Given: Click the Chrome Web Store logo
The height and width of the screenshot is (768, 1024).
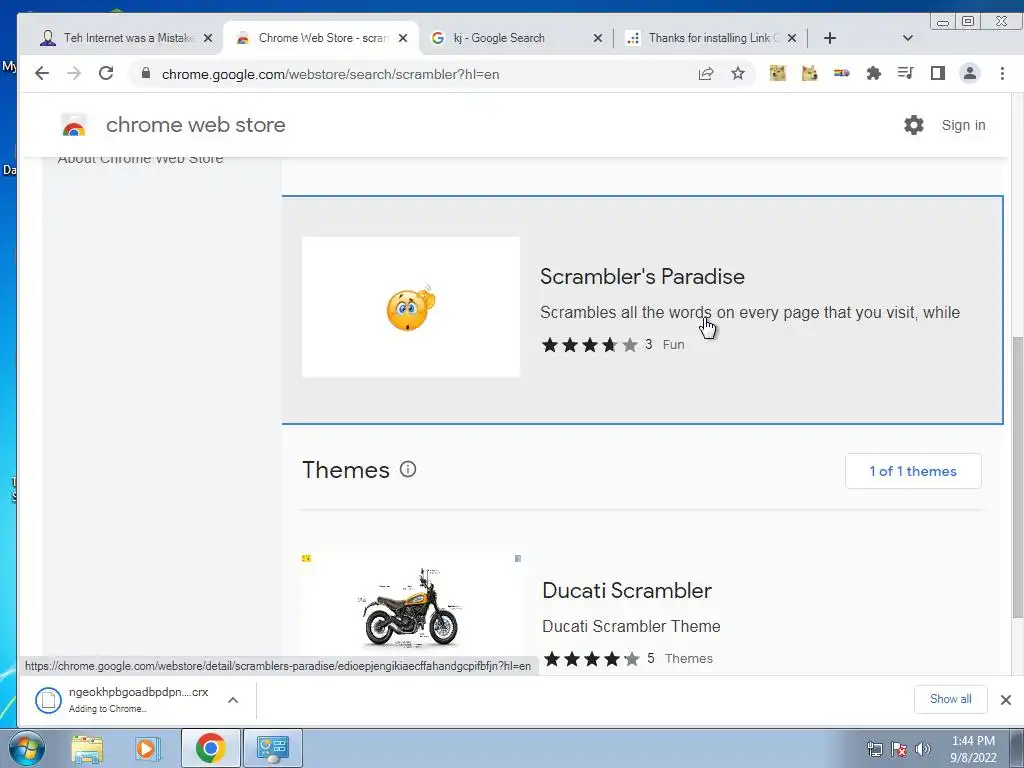Looking at the screenshot, I should tap(74, 125).
